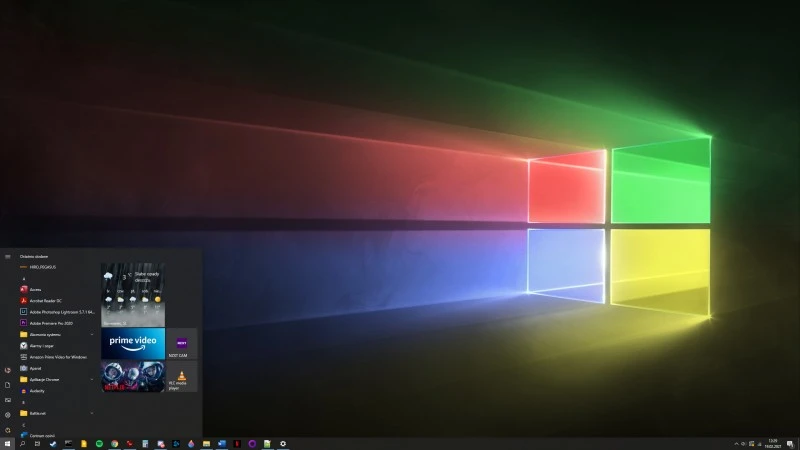Expand Akcesoria systemu folder chevron
This screenshot has height=450, width=800.
[x=92, y=335]
